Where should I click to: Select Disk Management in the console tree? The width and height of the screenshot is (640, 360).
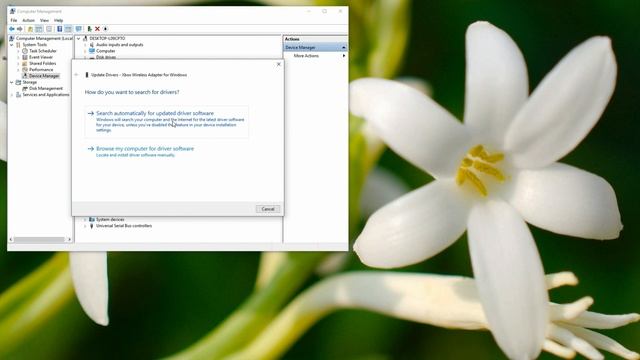[46, 88]
